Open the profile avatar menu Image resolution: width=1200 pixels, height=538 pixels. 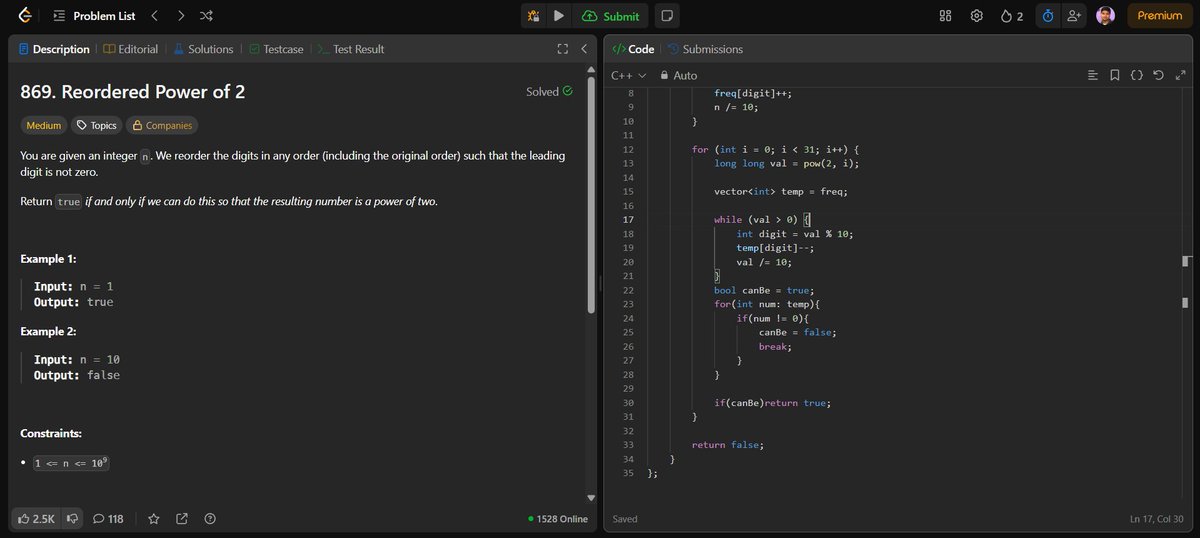click(x=1105, y=16)
